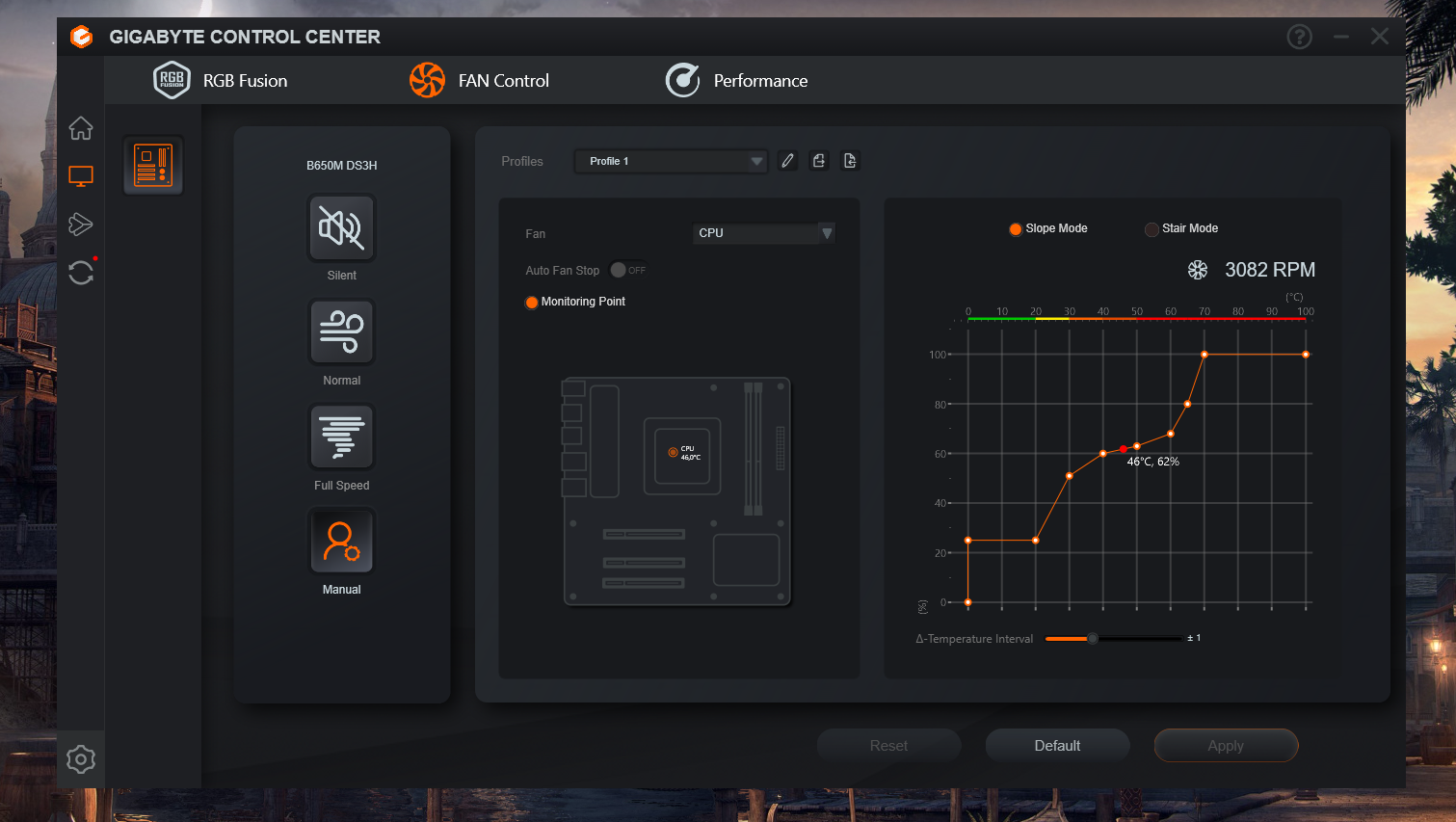This screenshot has height=822, width=1456.
Task: Minimize the Gigabyte Control Center window
Action: click(1341, 37)
